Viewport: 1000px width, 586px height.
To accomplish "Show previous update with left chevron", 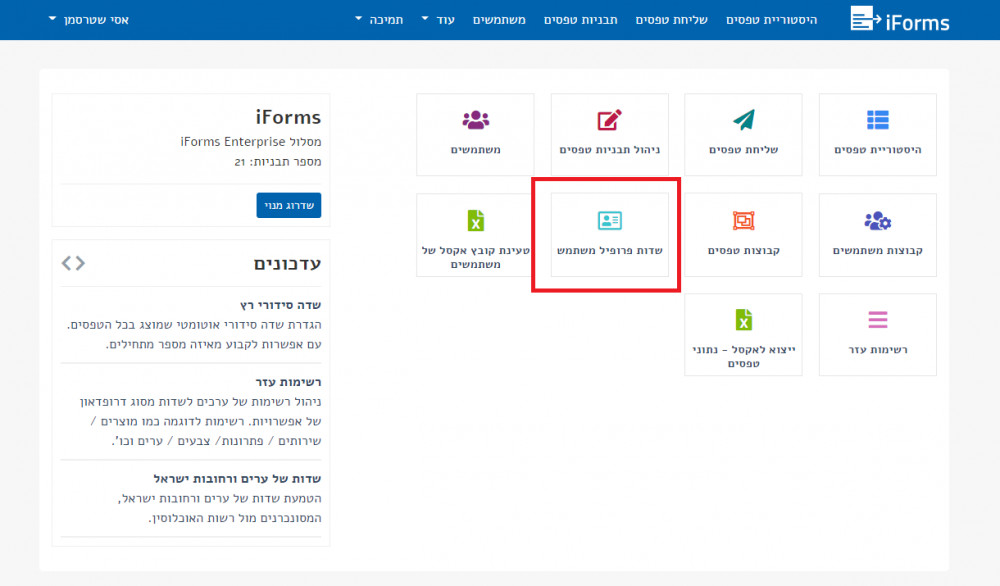I will point(66,263).
